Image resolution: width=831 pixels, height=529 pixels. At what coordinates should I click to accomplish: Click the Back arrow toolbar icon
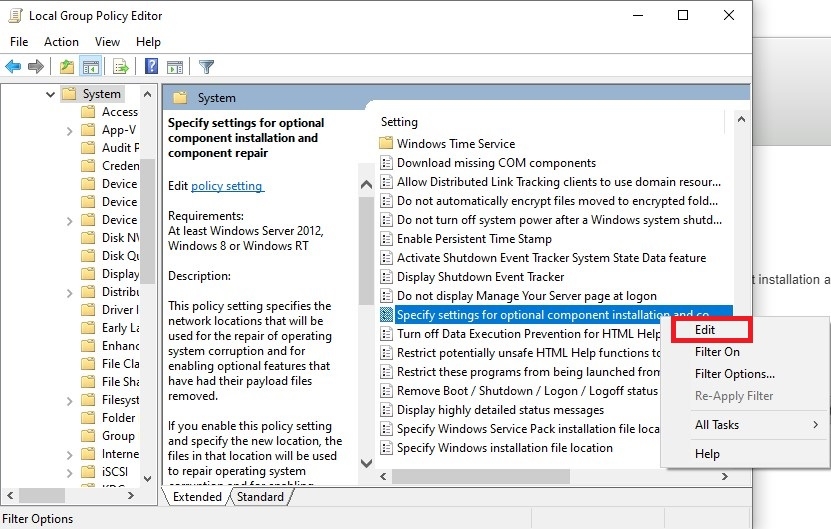[13, 67]
